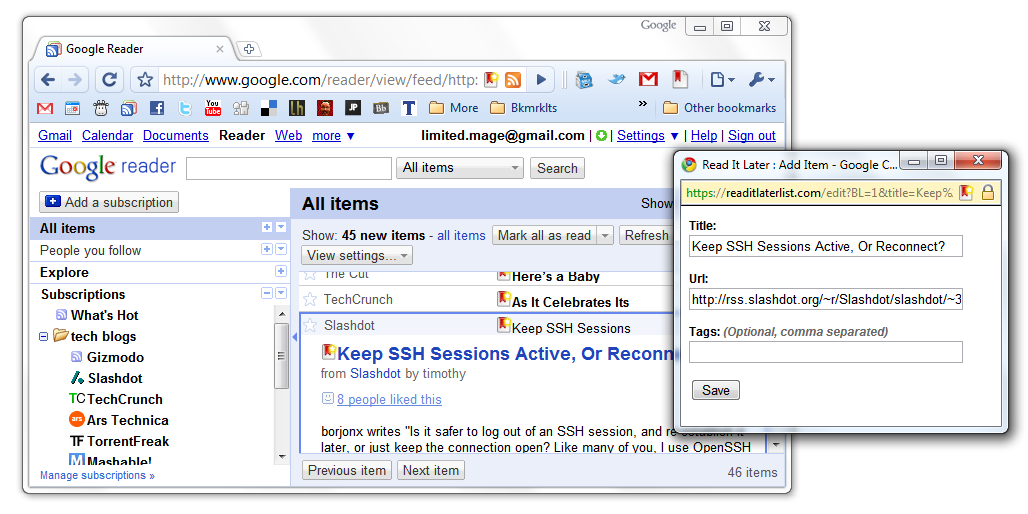
Task: Click Read It Later icon in address bar
Action: point(491,80)
